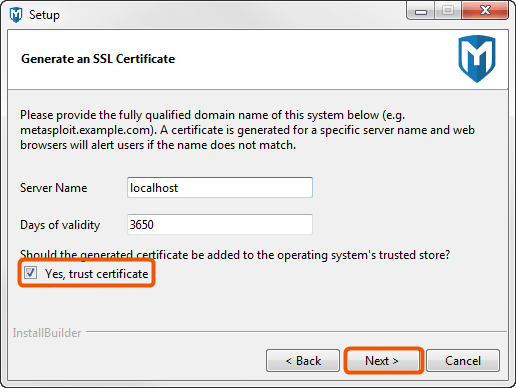Click the 'Days of validity' label
This screenshot has height=388, width=516.
pyautogui.click(x=60, y=225)
